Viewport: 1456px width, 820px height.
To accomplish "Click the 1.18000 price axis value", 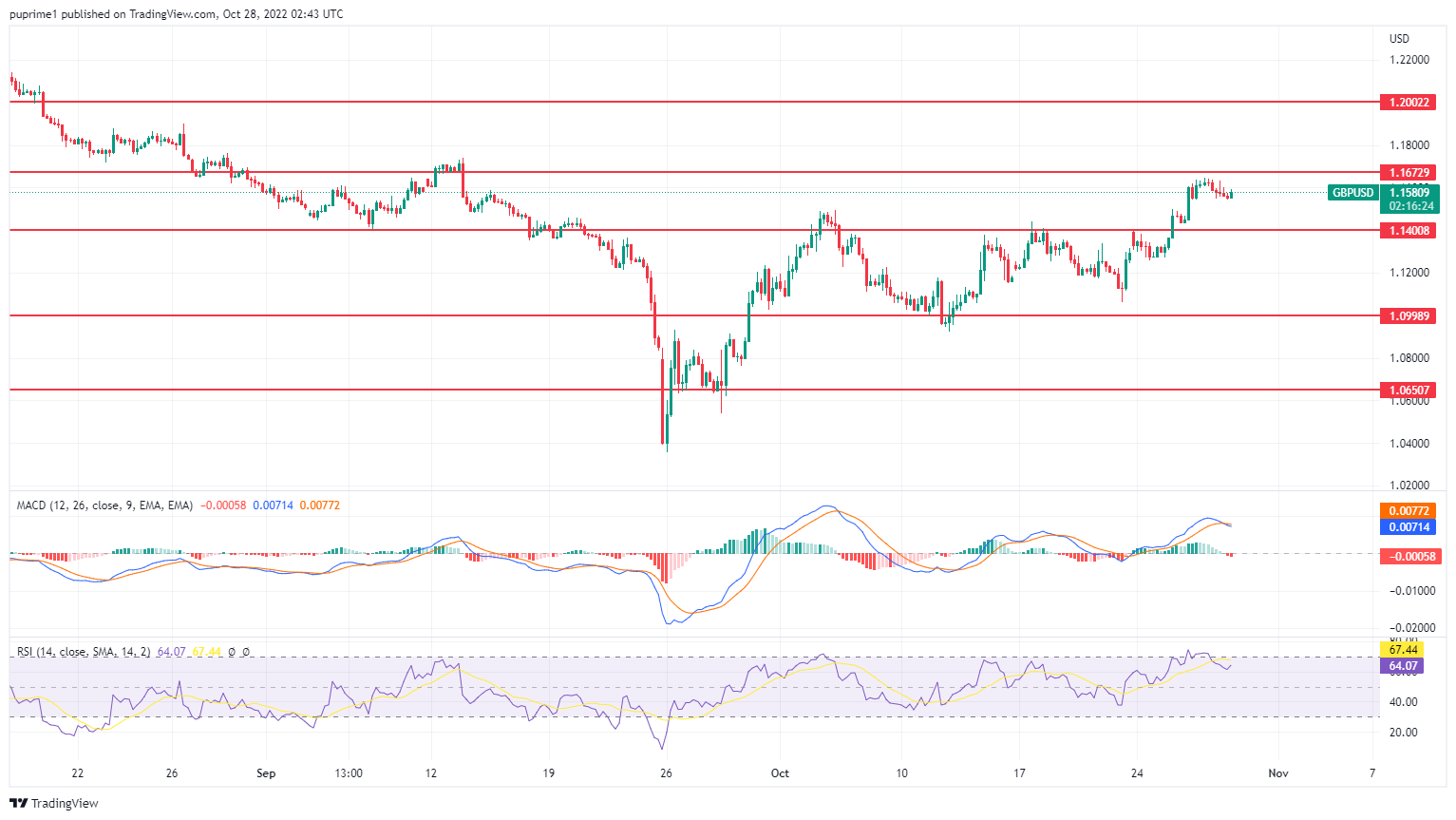I will tap(1409, 145).
